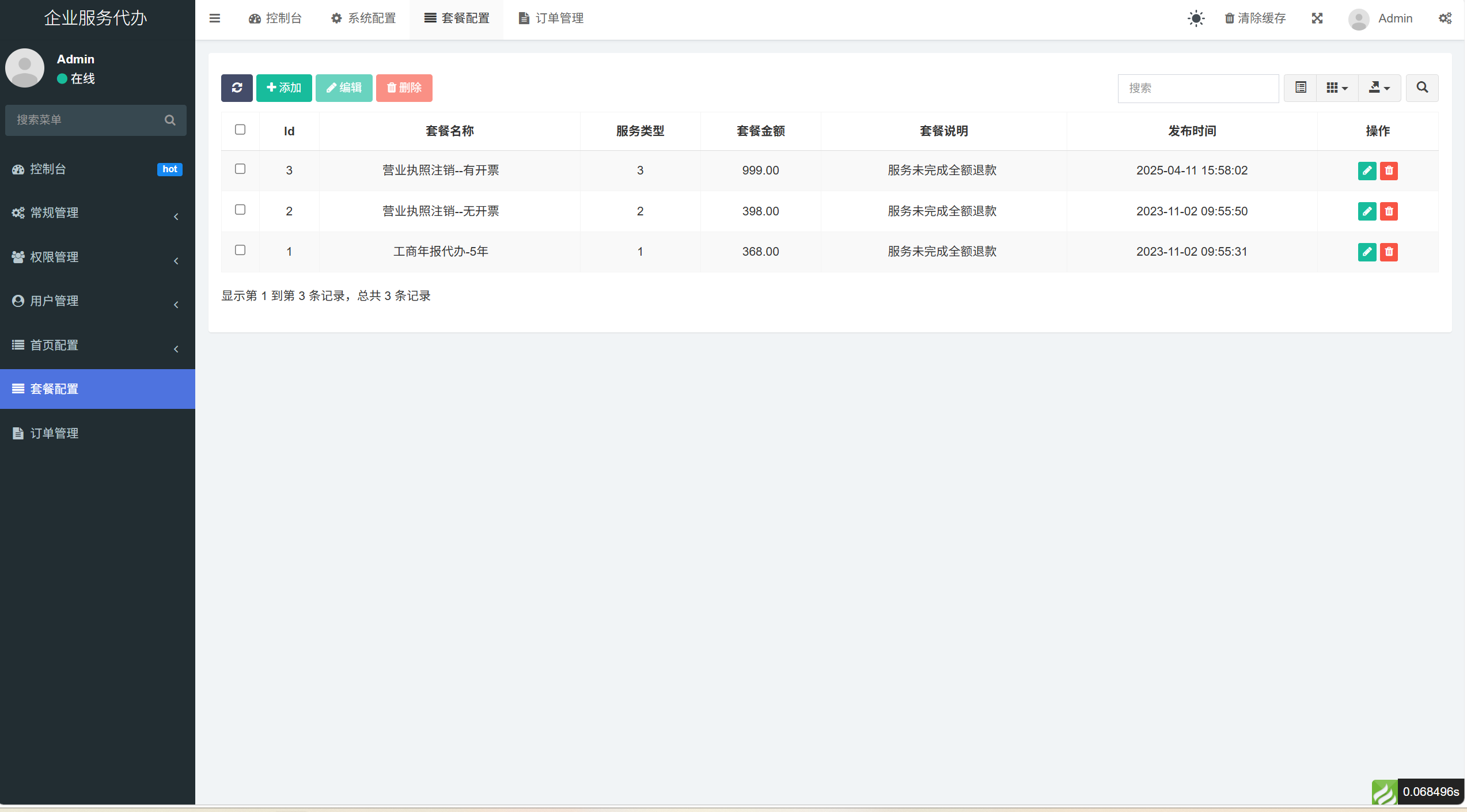The image size is (1467, 812).
Task: Click 清除缓存 to clear cache
Action: click(x=1254, y=18)
